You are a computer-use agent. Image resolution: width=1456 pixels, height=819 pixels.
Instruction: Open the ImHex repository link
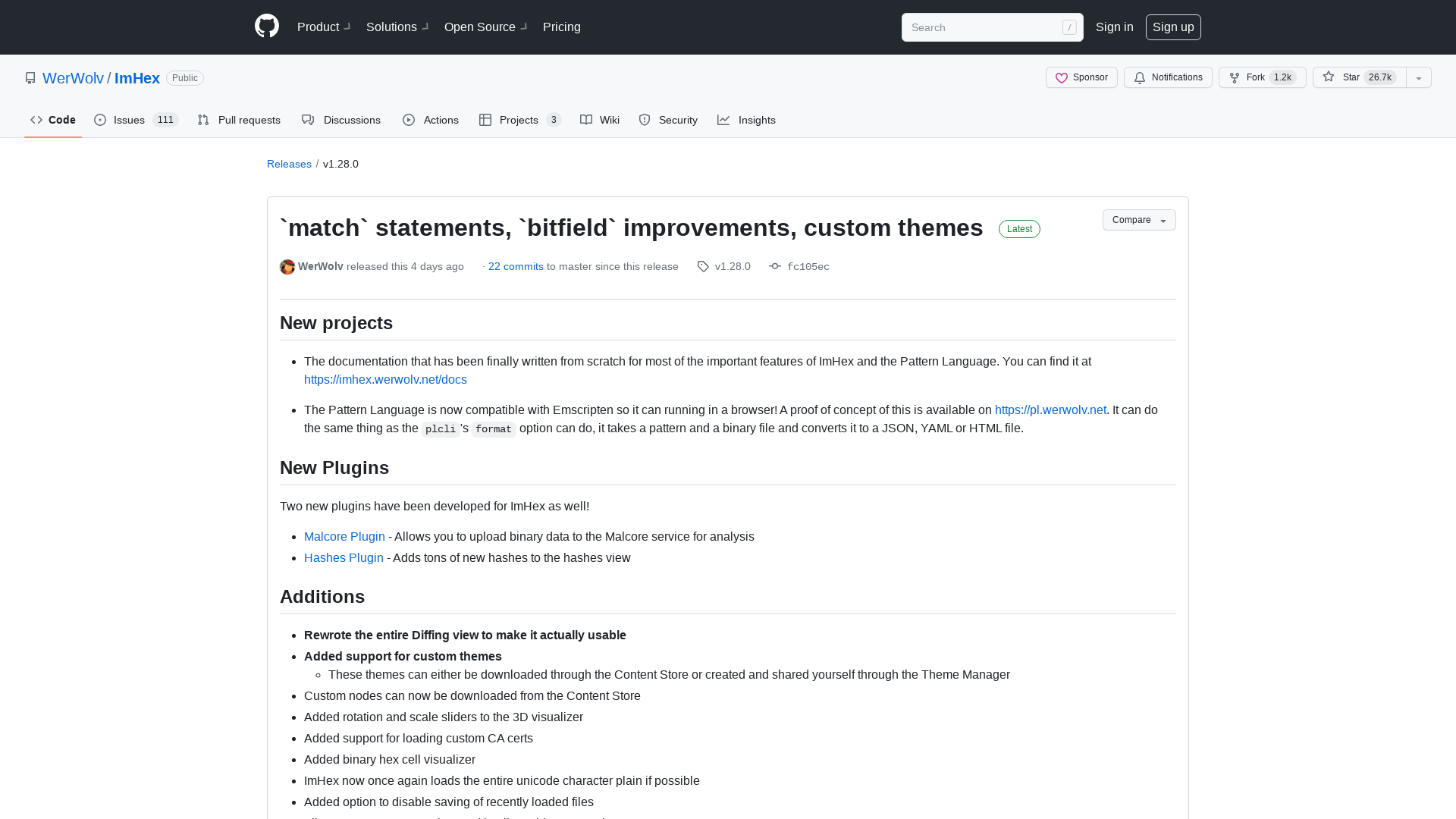pos(137,78)
